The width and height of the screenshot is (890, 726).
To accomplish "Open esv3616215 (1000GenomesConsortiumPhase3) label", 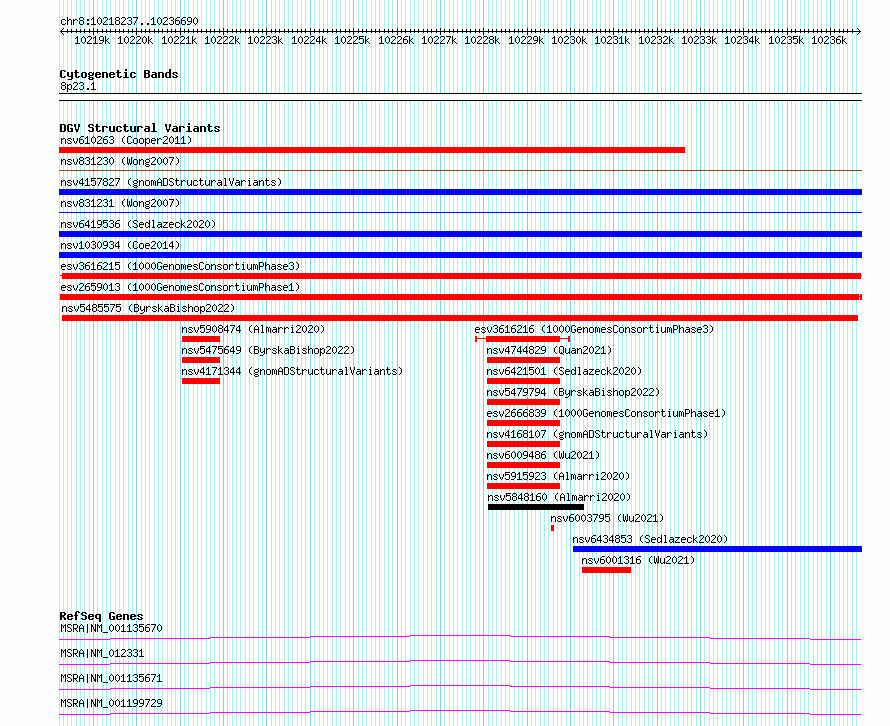I will 180,266.
